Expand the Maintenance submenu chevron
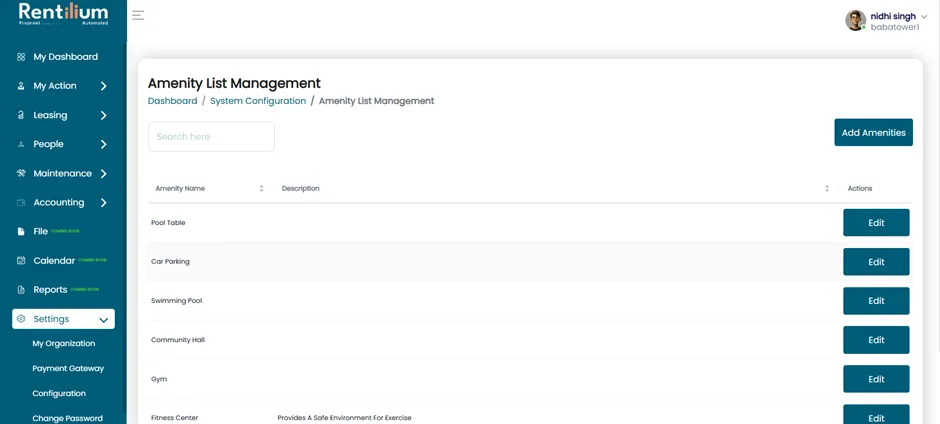 tap(104, 174)
